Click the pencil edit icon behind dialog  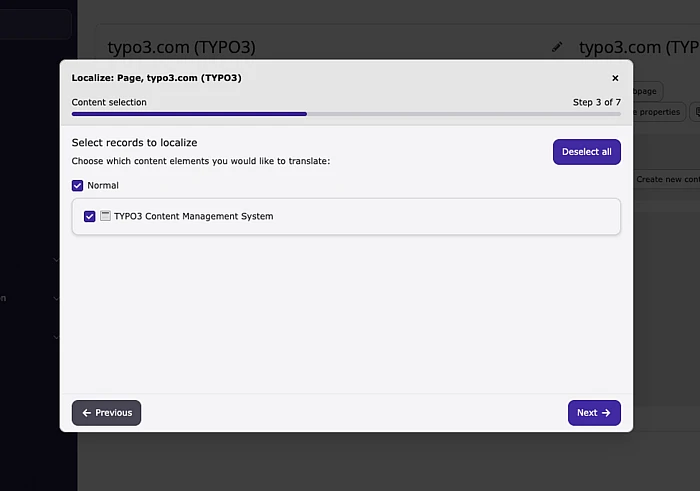557,47
